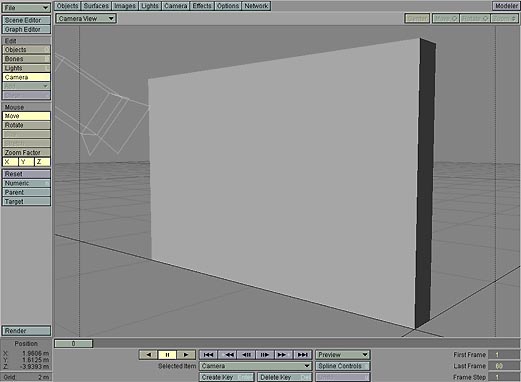Toggle the Y axis button
521x382 pixels.
(x=26, y=162)
